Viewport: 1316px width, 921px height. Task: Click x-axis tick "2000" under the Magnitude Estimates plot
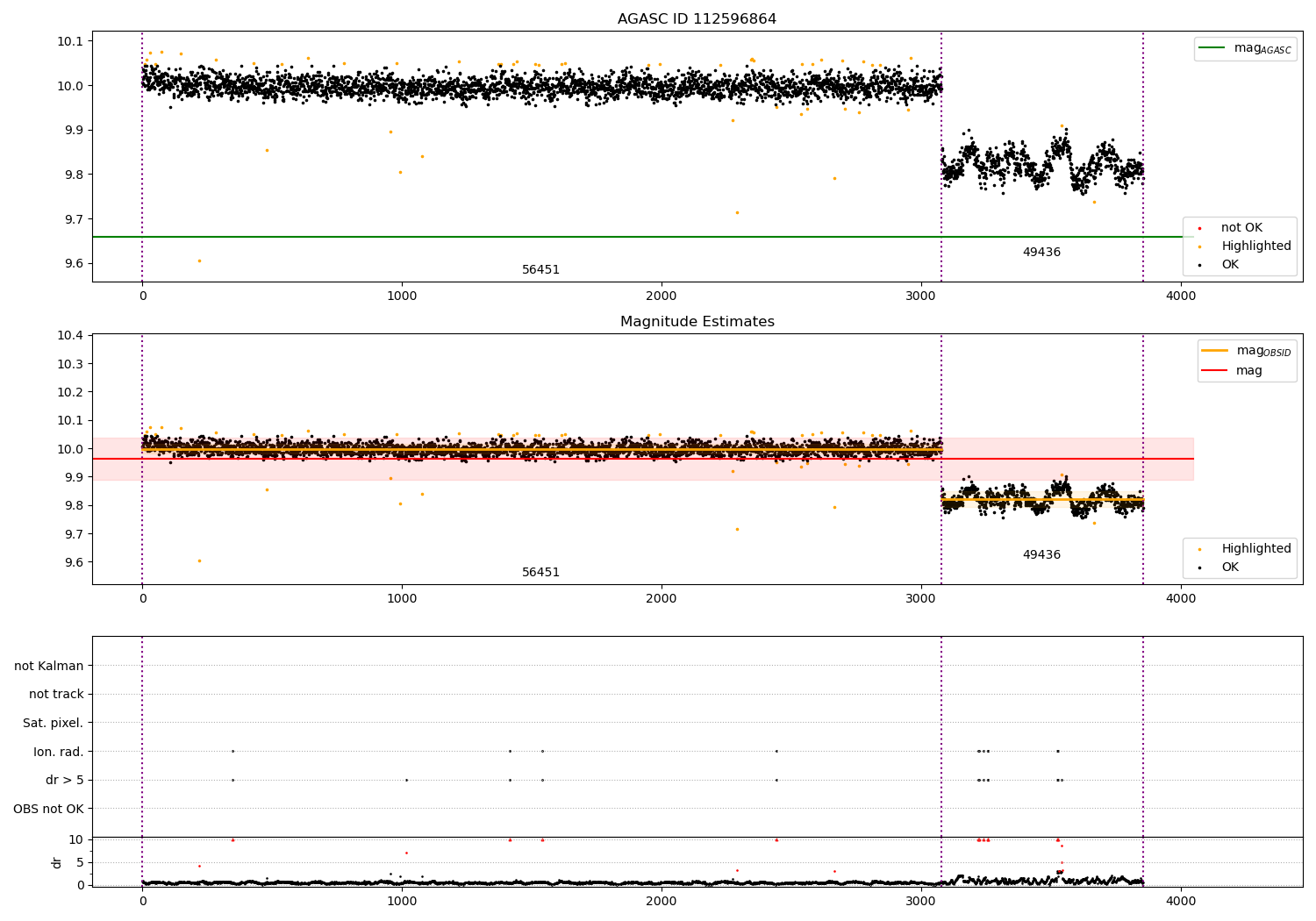point(662,599)
